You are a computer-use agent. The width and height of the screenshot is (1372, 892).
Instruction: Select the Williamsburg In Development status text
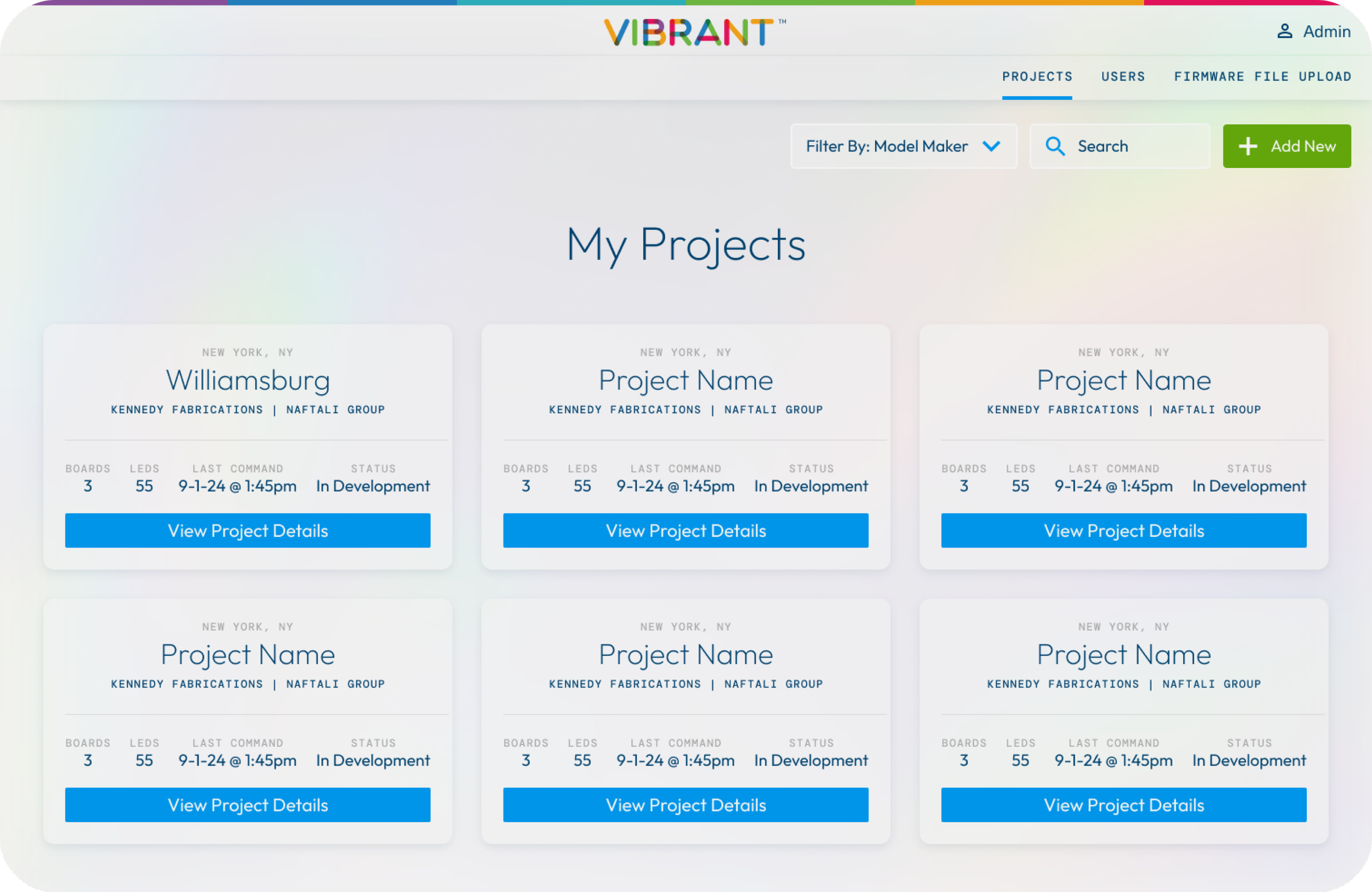[x=373, y=485]
